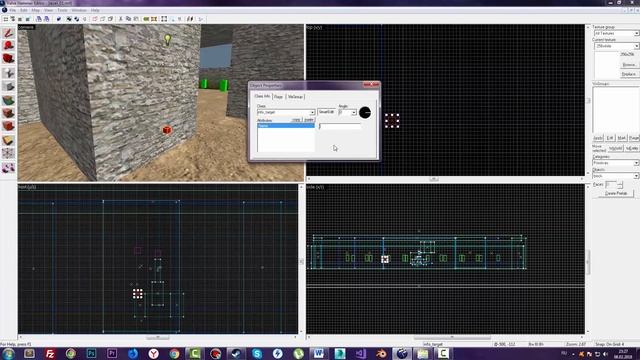Expand the Current texture dropdown
This screenshot has height=360, width=640.
point(636,46)
